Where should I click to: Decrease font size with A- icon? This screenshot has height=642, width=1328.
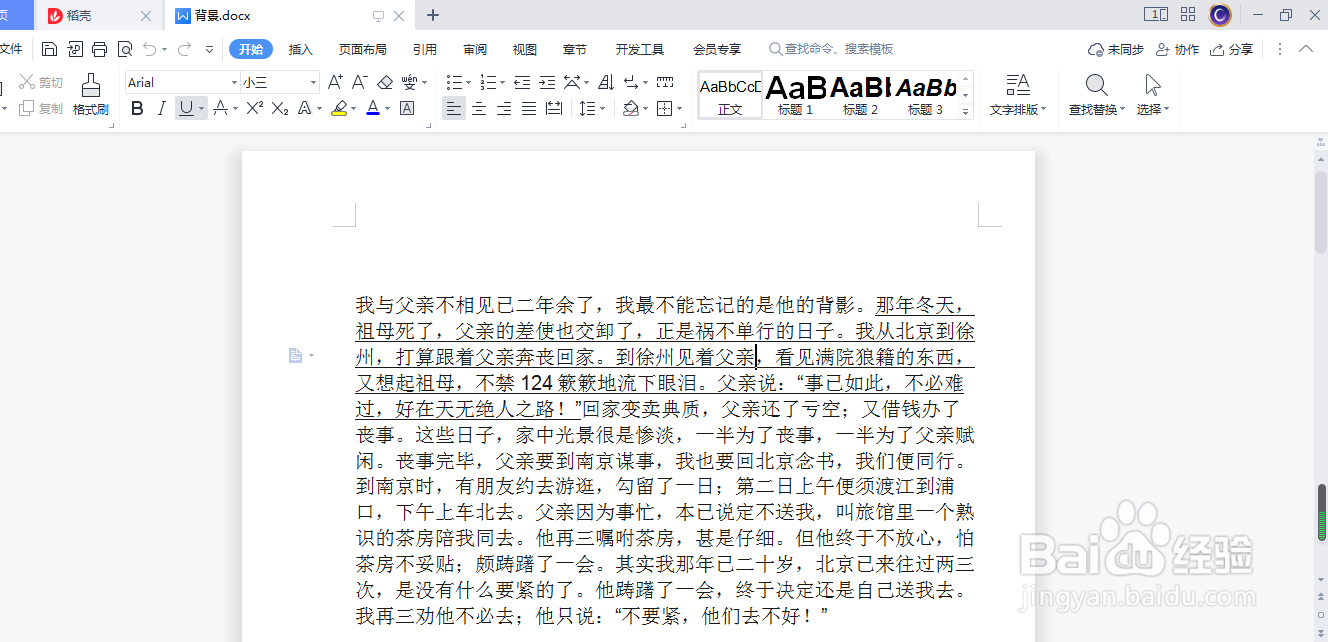(x=360, y=82)
